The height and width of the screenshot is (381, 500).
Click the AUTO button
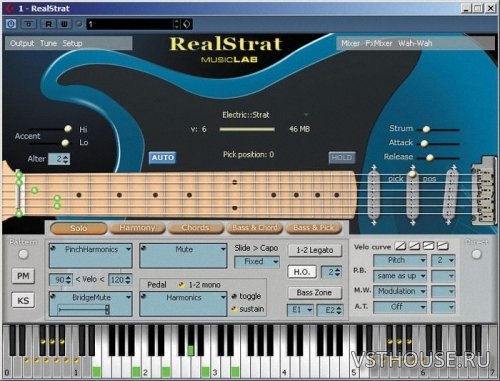[162, 158]
